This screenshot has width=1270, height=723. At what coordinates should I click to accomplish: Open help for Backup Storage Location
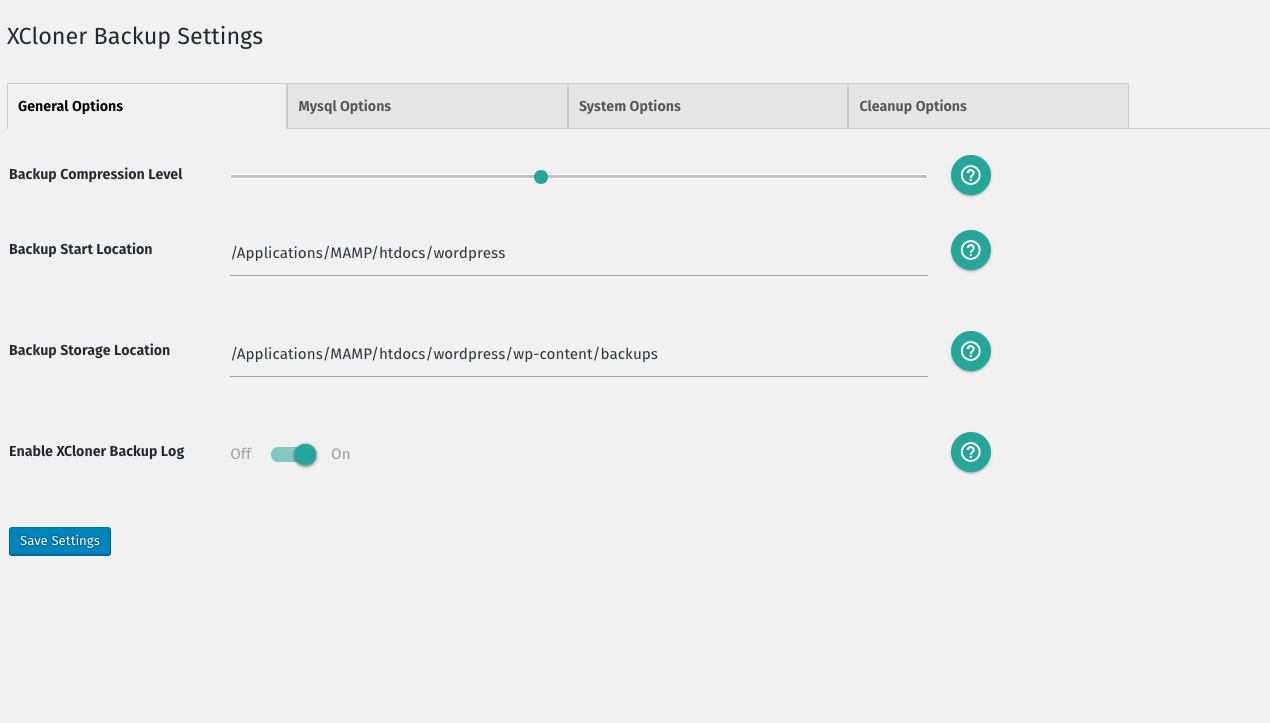[x=970, y=351]
